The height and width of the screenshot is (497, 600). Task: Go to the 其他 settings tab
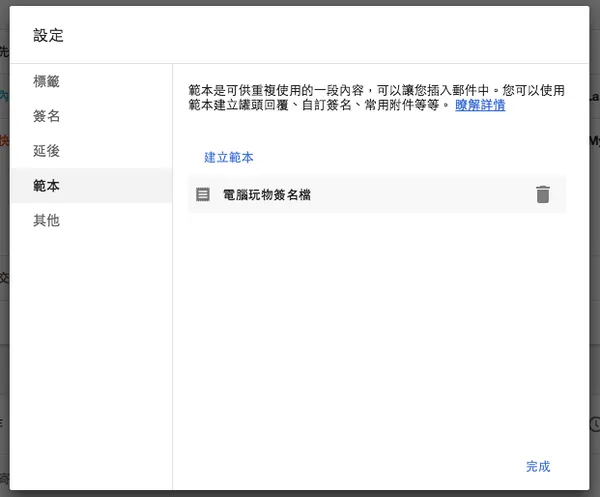(91, 220)
